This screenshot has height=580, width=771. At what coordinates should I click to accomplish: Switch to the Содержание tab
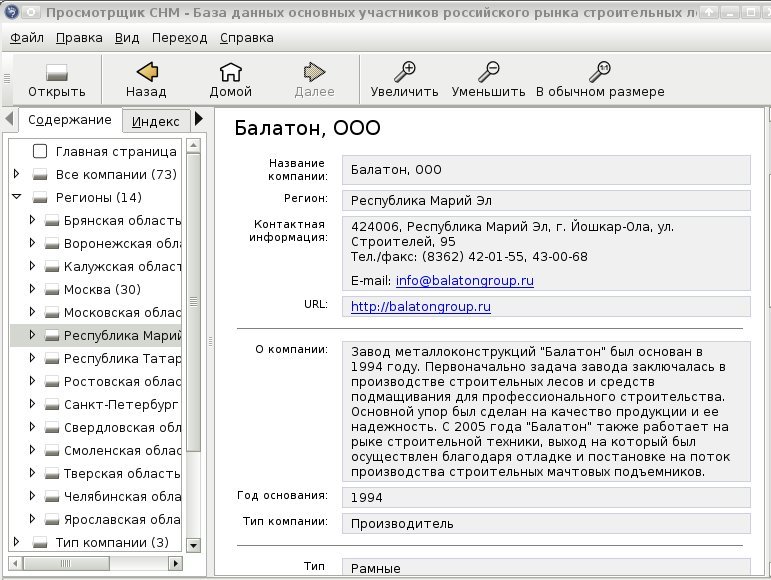(70, 120)
